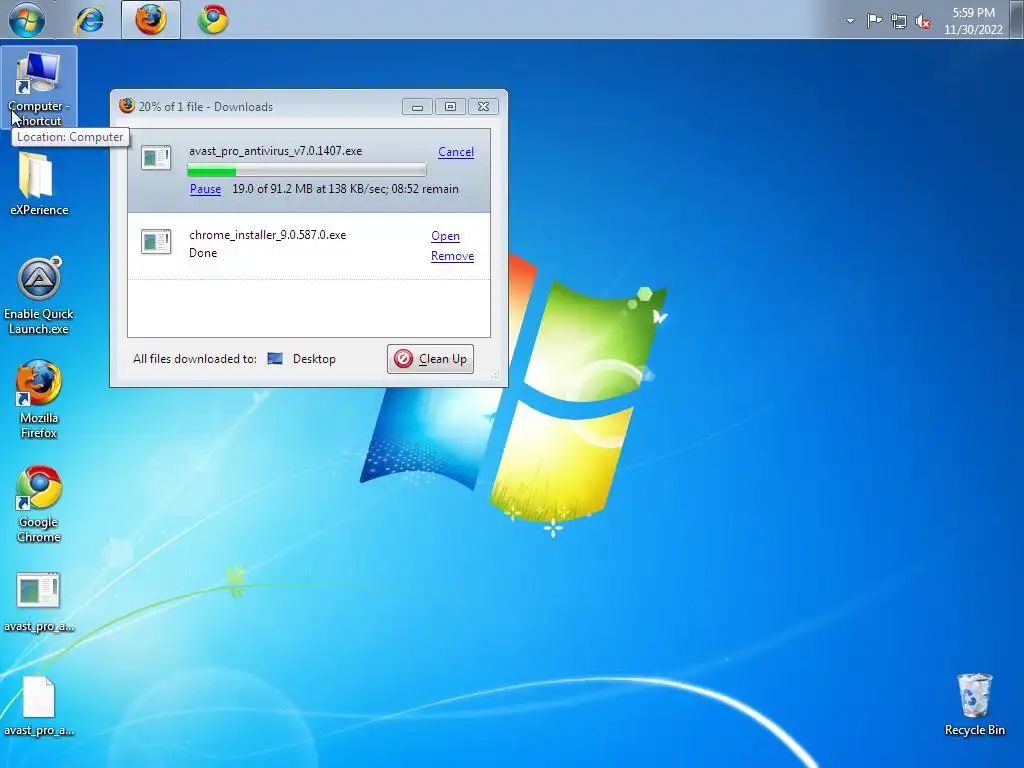Select Computer - Shortcut desktop icon
1024x768 pixels.
tap(39, 88)
